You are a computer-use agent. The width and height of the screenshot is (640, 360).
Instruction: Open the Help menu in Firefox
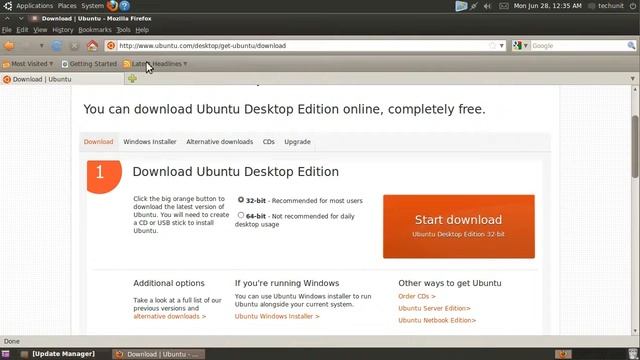[x=142, y=30]
